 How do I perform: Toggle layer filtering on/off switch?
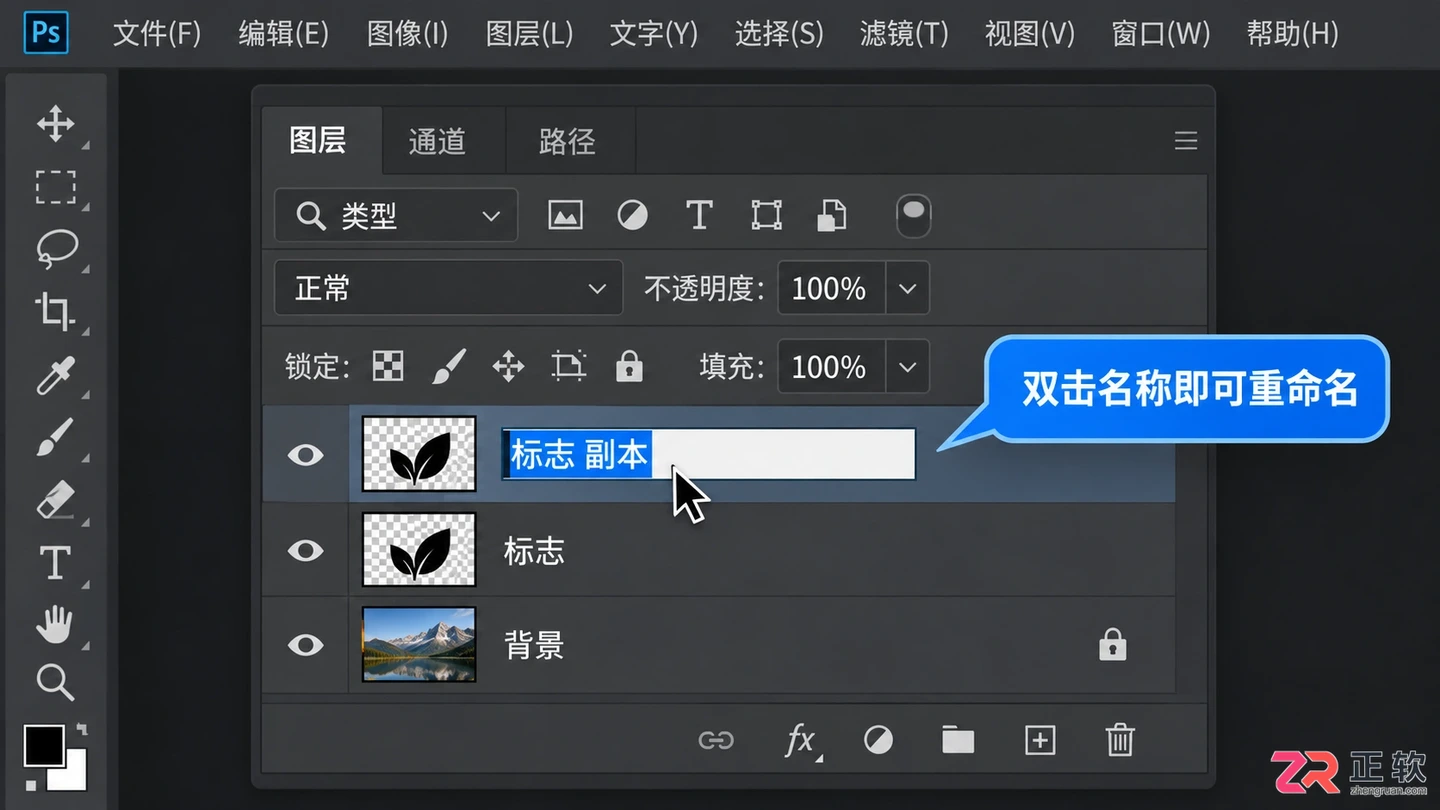[914, 216]
